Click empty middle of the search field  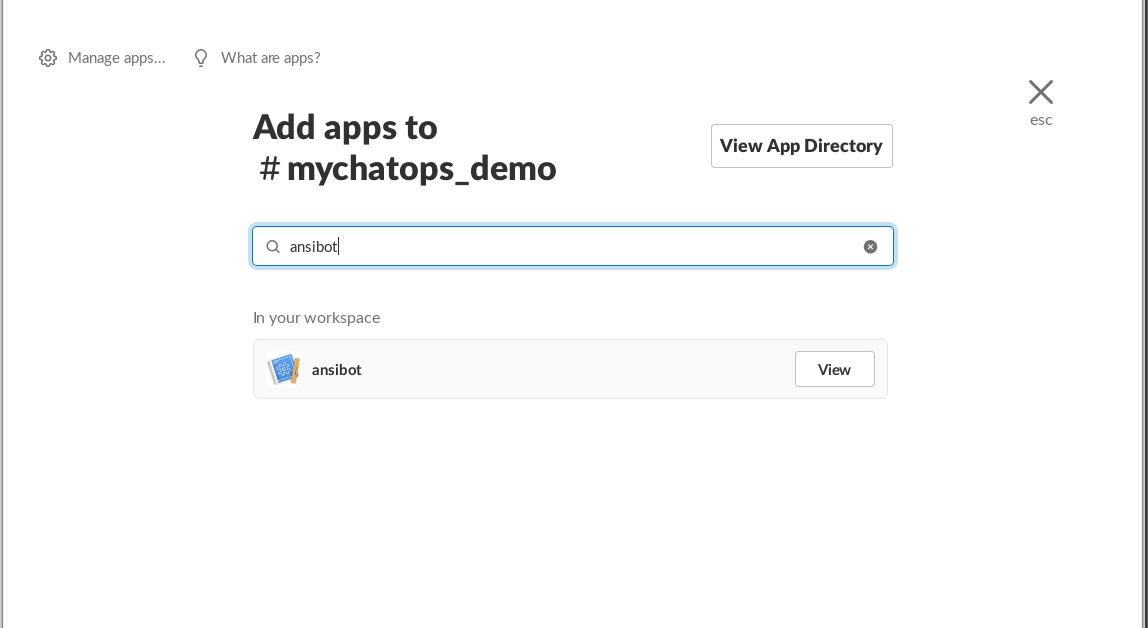600,247
